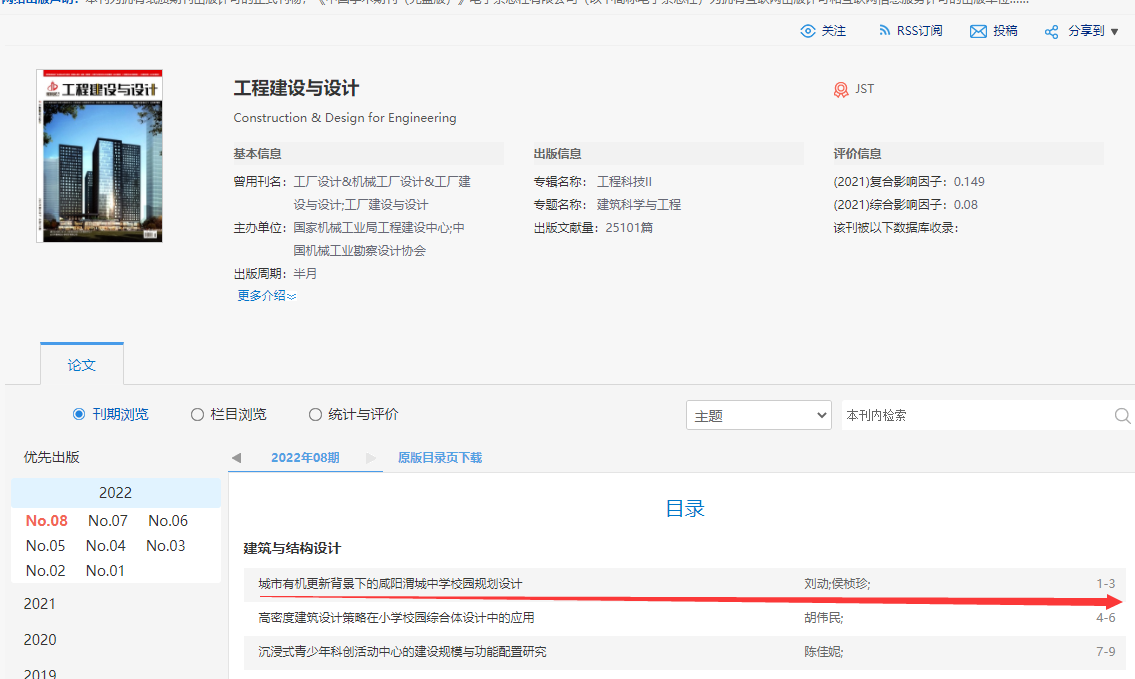1135x679 pixels.
Task: Select the 统计与评价 radio button
Action: pyautogui.click(x=315, y=414)
